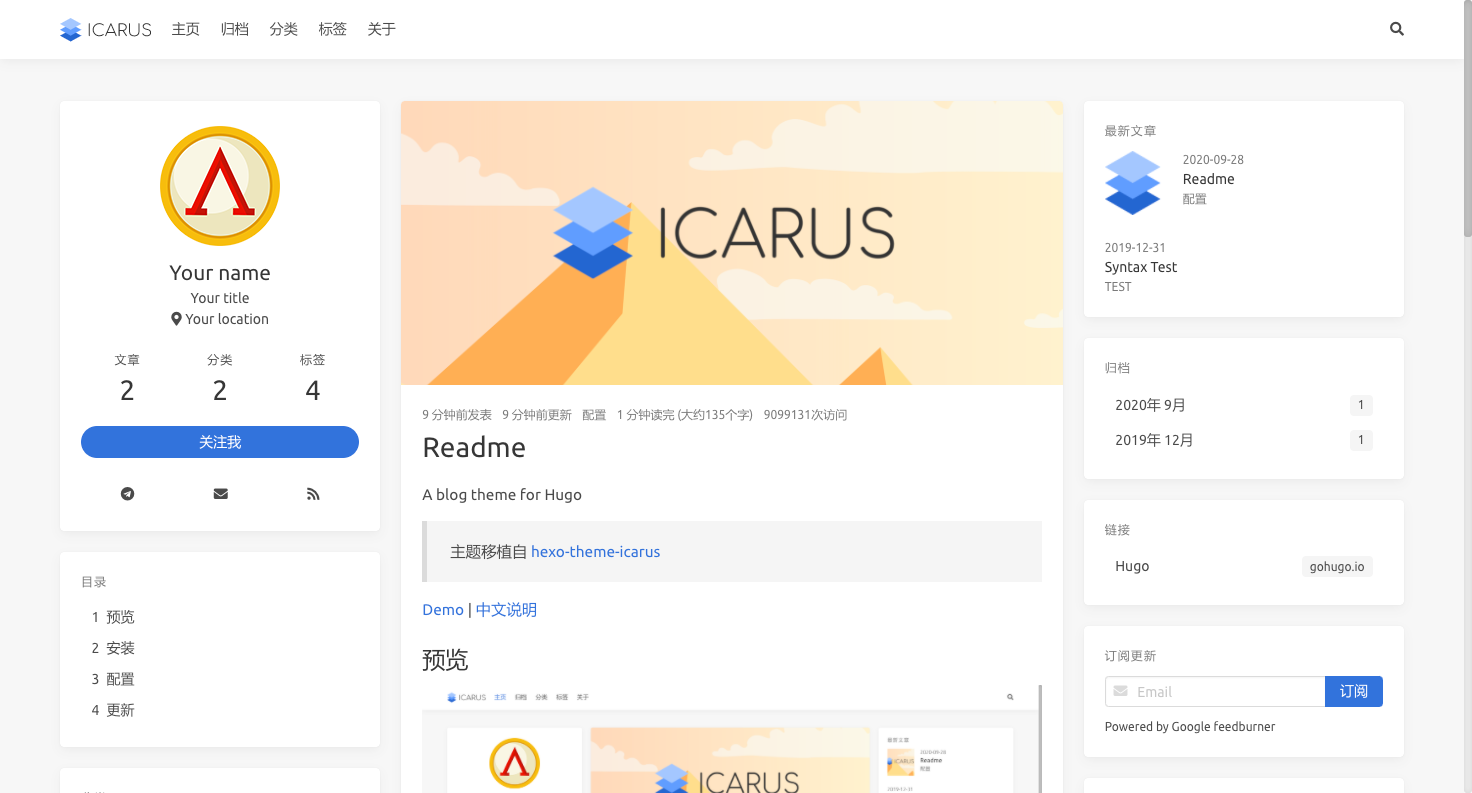Click the 预览 section heading
This screenshot has height=793, width=1472.
click(x=446, y=660)
